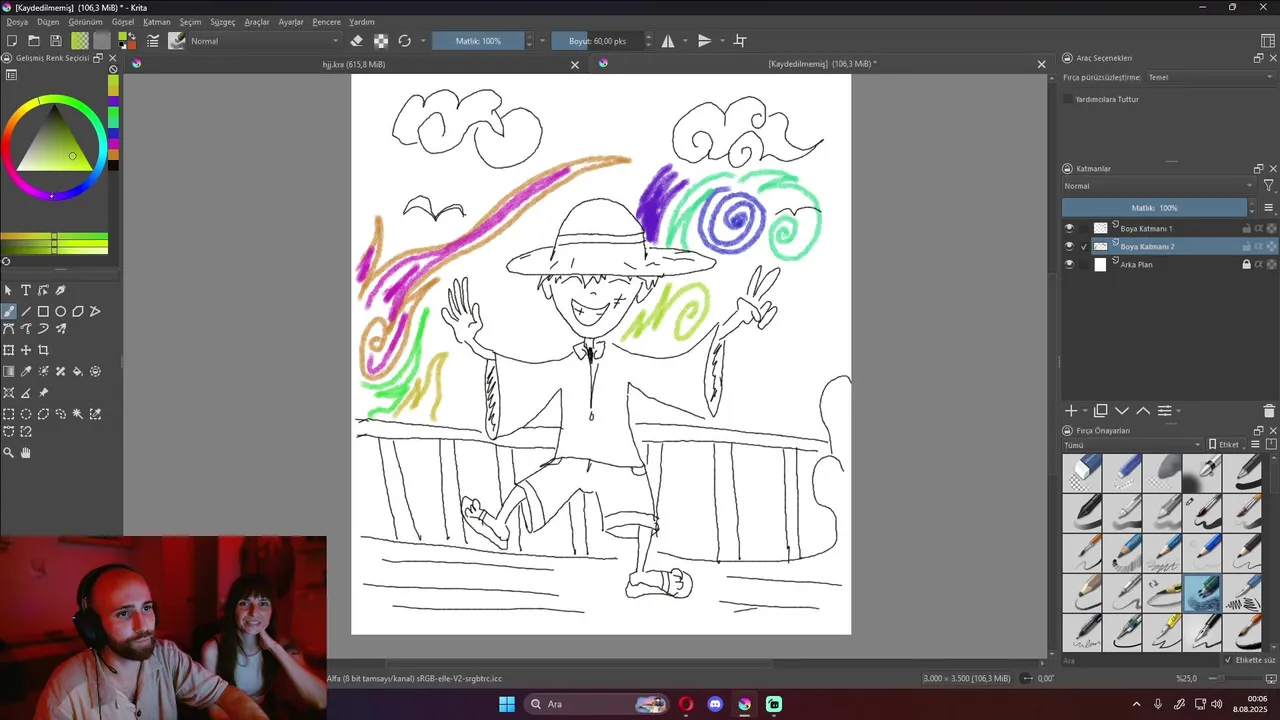Create a new document from toolbar
This screenshot has width=1280, height=720.
click(12, 41)
